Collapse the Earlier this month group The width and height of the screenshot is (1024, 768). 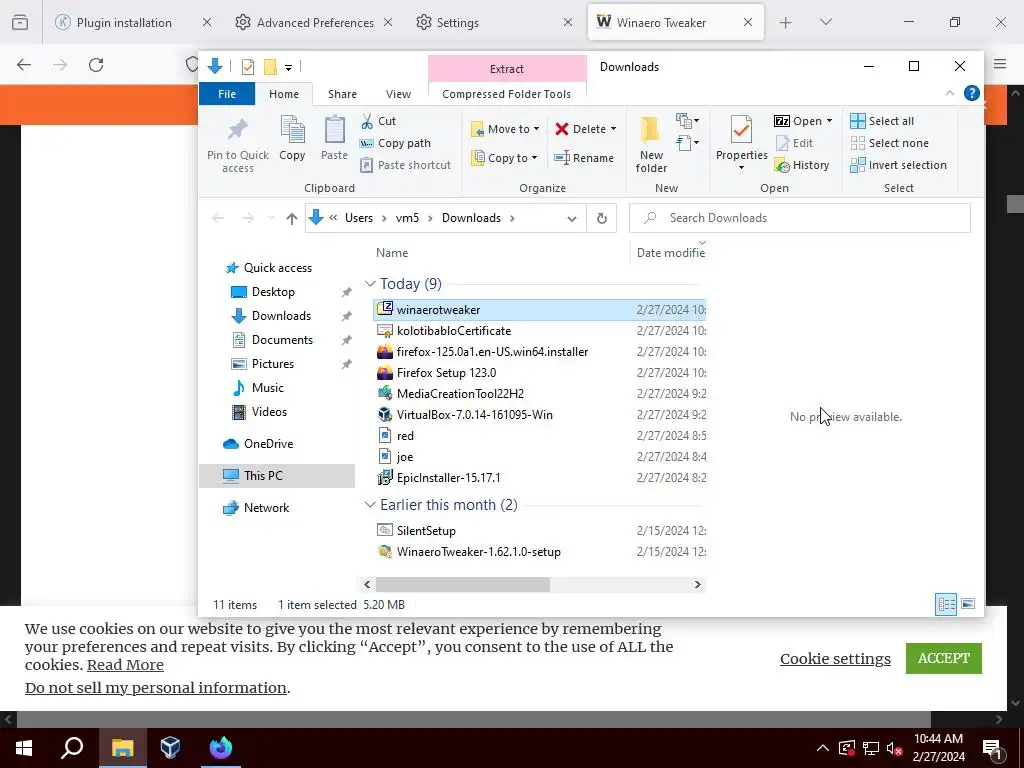[x=370, y=505]
